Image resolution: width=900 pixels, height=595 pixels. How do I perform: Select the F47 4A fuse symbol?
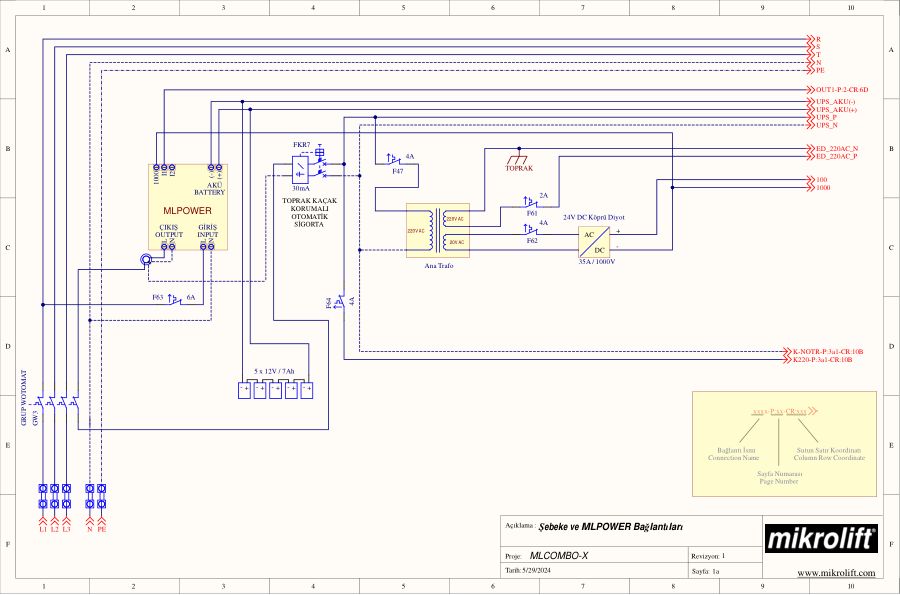(x=393, y=160)
